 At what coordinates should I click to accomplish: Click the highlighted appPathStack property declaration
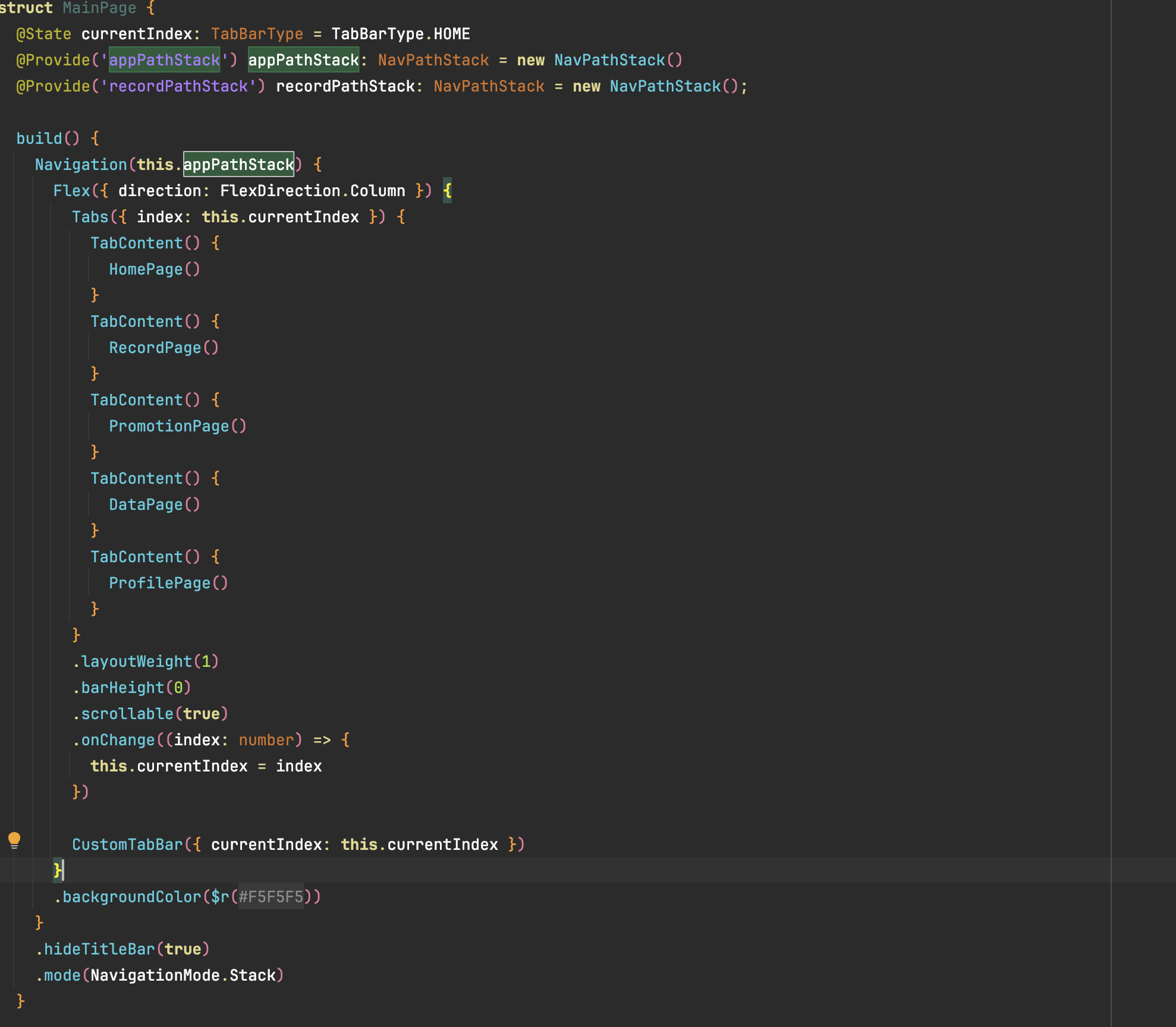[303, 60]
